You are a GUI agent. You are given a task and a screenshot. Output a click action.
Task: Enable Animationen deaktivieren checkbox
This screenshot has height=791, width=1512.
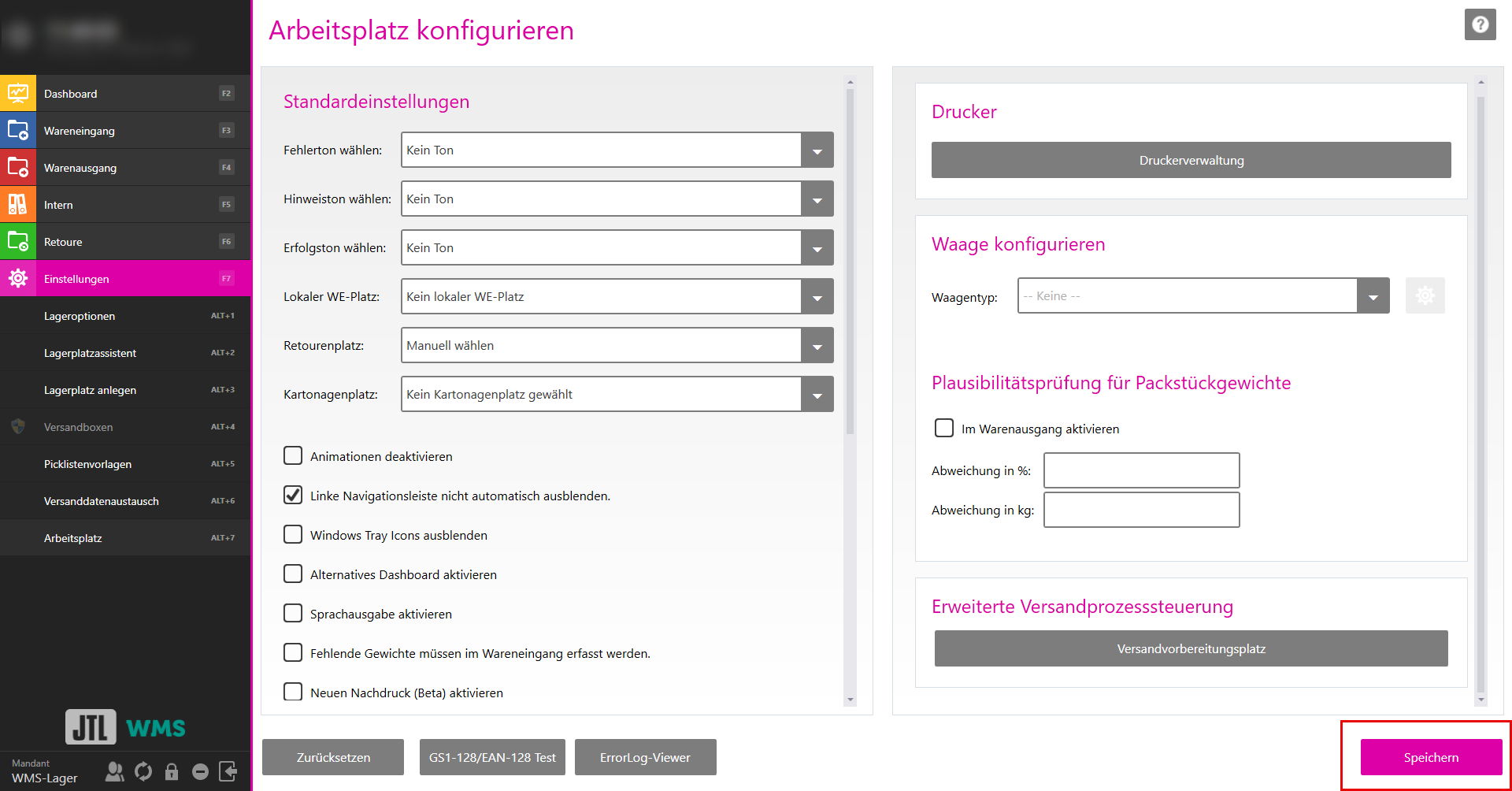293,456
